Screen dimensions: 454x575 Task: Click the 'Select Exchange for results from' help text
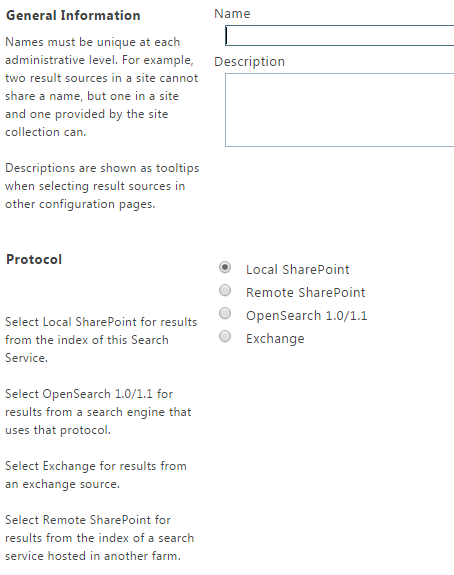point(96,475)
